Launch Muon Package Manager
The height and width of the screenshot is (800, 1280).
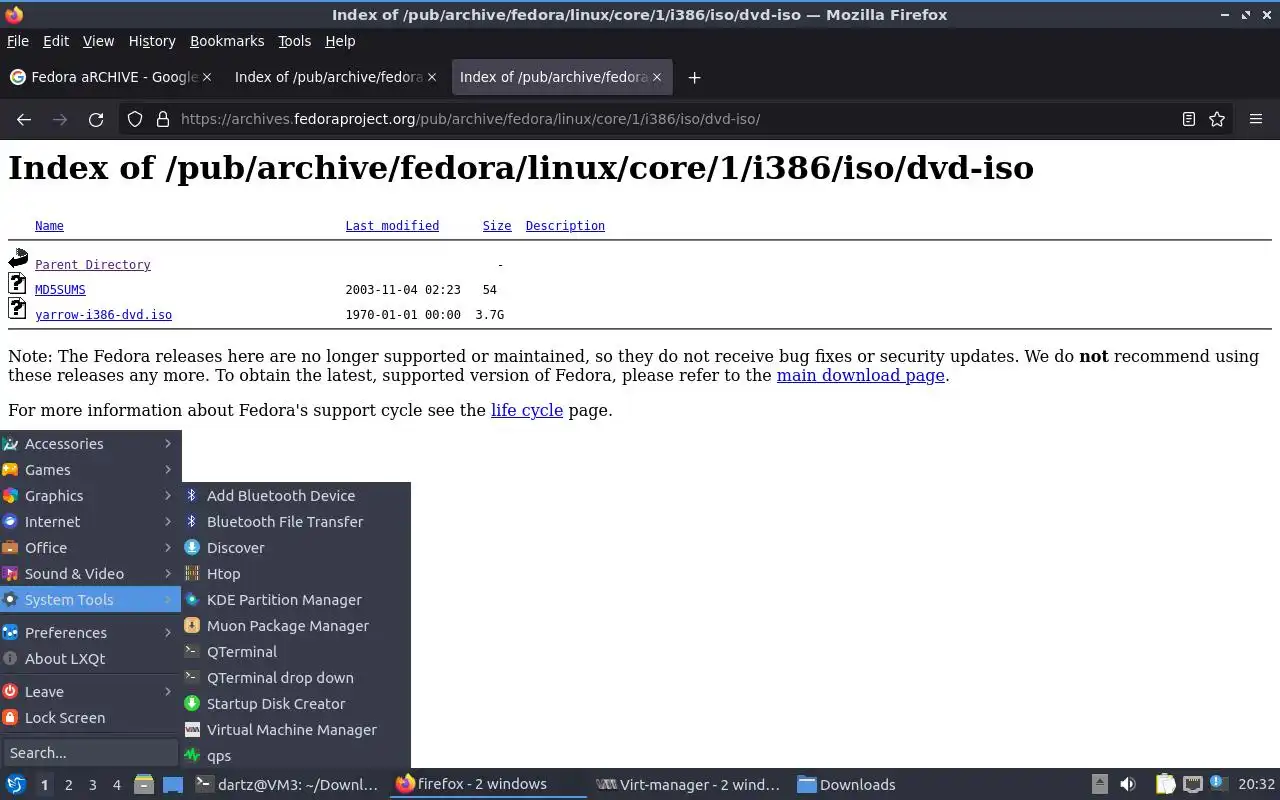pos(296,626)
